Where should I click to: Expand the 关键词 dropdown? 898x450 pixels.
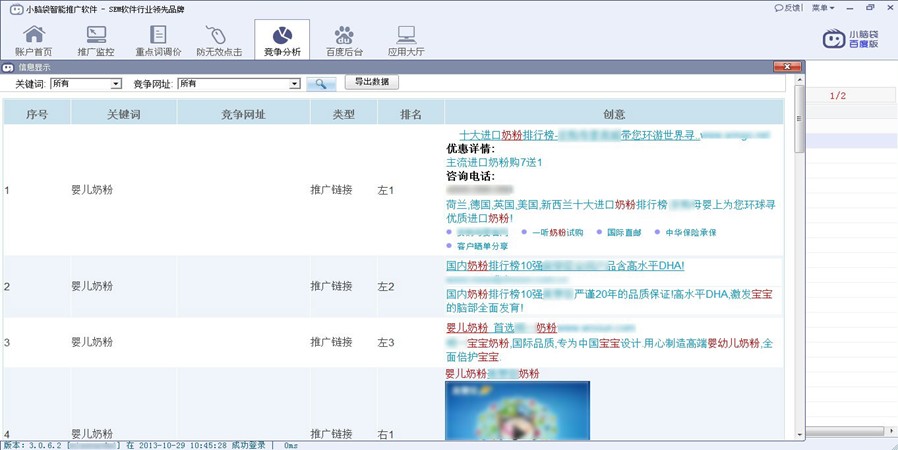[116, 84]
